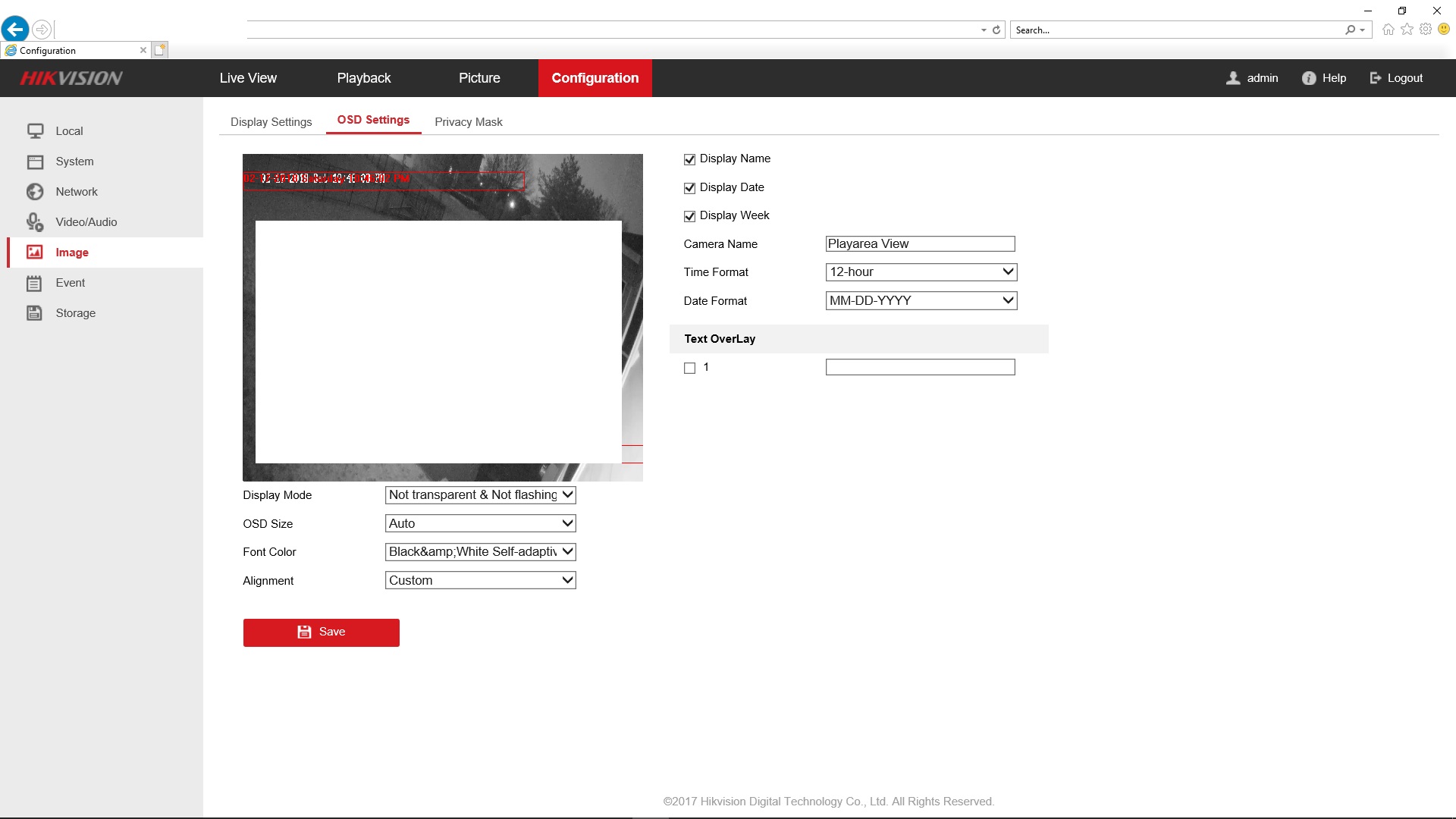Open the Time Format dropdown
1456x819 pixels.
pos(921,272)
